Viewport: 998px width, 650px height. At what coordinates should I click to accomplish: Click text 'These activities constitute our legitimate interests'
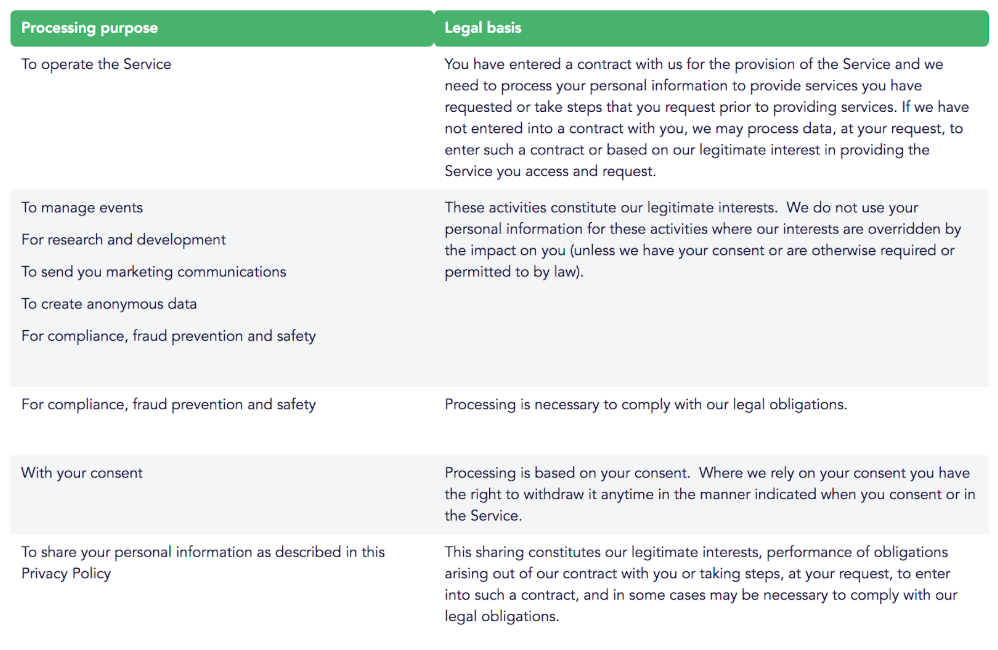coord(610,208)
